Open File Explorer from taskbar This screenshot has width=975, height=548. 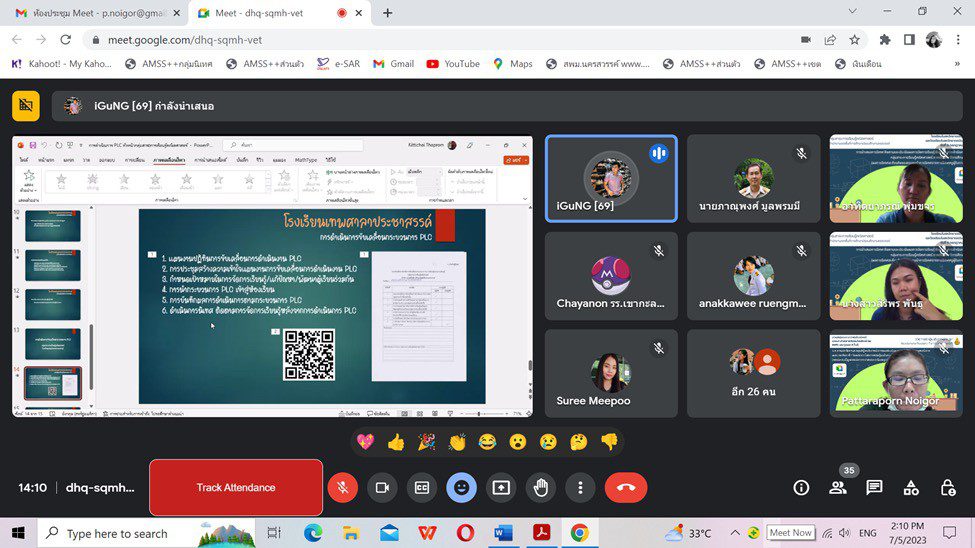[x=351, y=533]
